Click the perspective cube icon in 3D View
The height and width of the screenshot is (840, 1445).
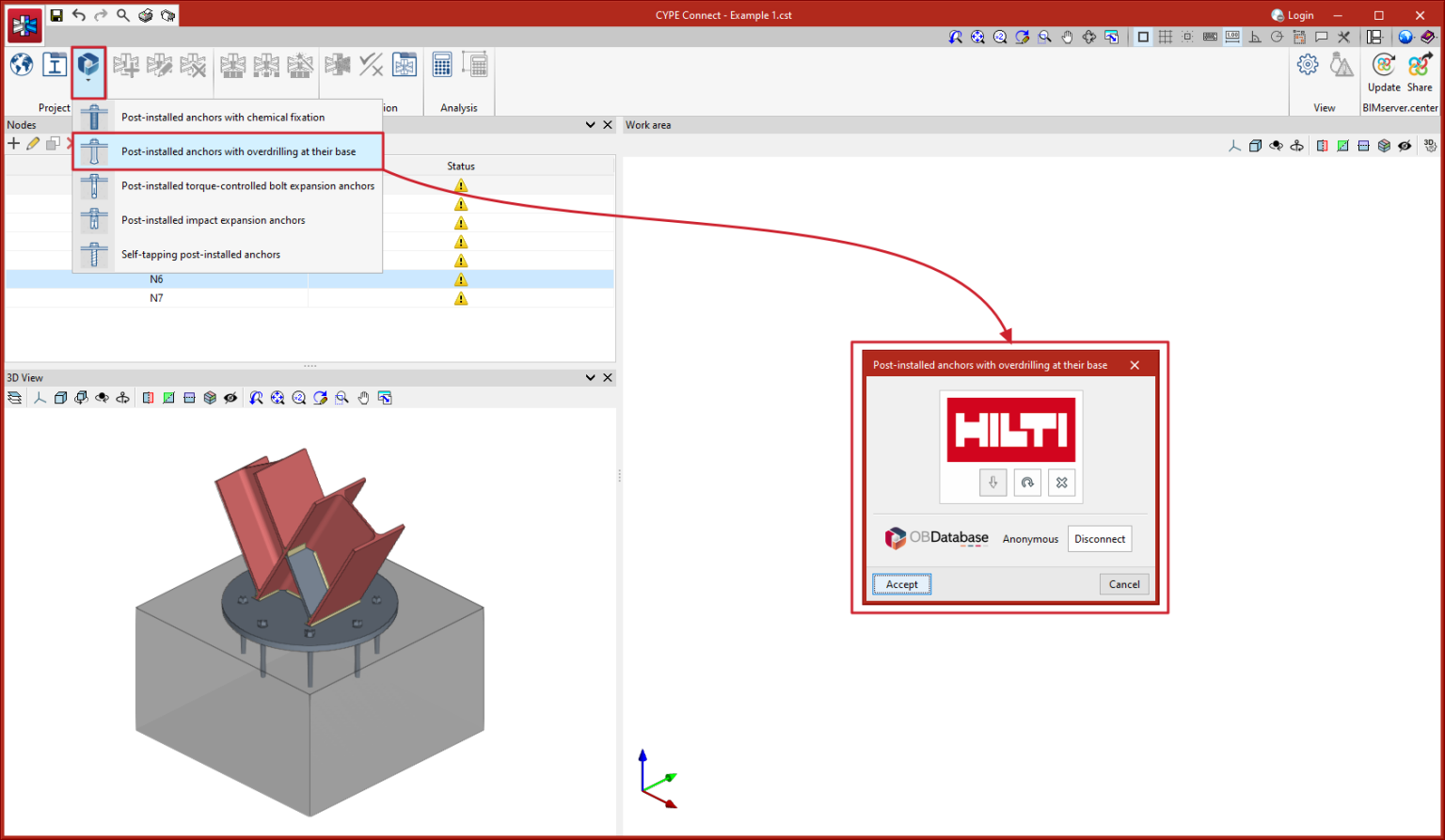point(60,397)
